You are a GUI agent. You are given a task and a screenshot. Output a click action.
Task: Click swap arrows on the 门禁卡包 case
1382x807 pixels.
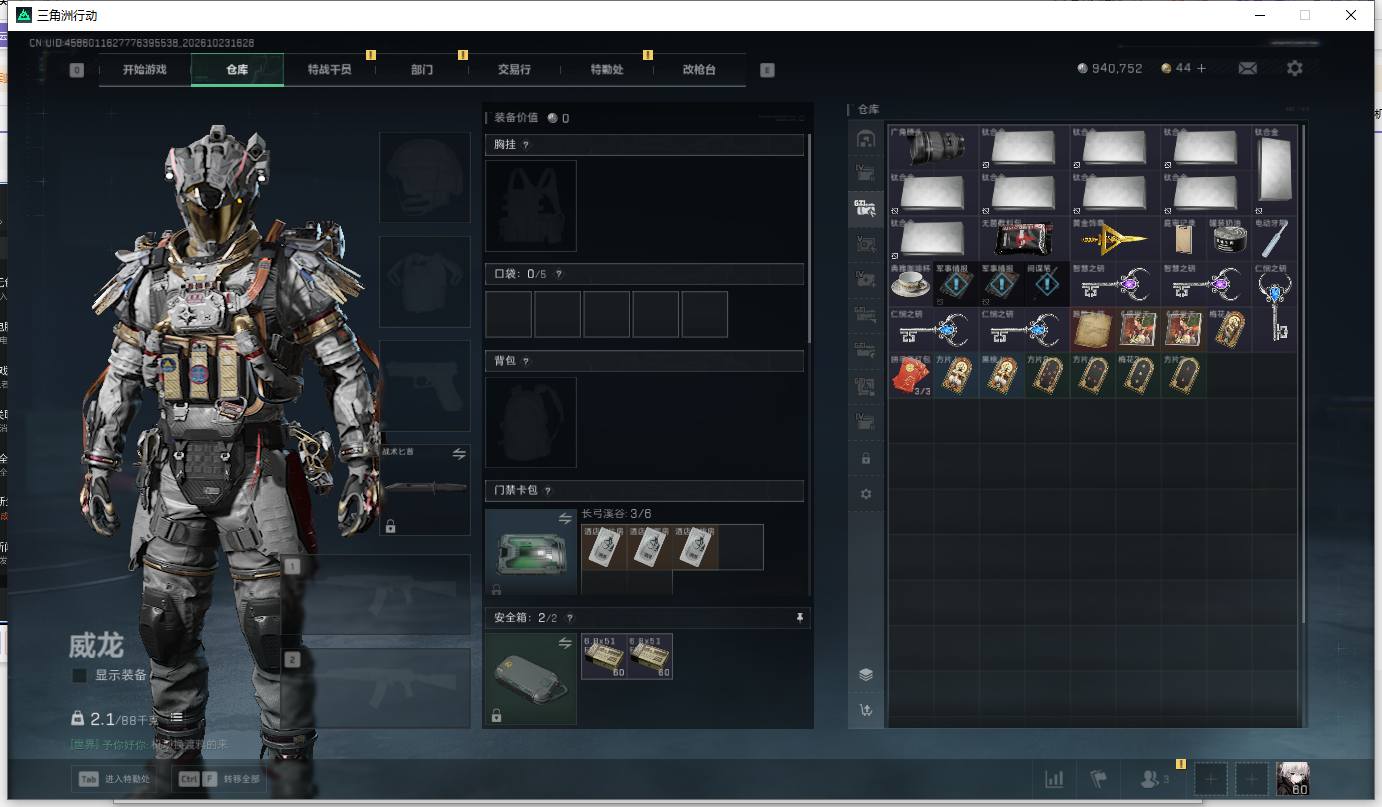[565, 518]
